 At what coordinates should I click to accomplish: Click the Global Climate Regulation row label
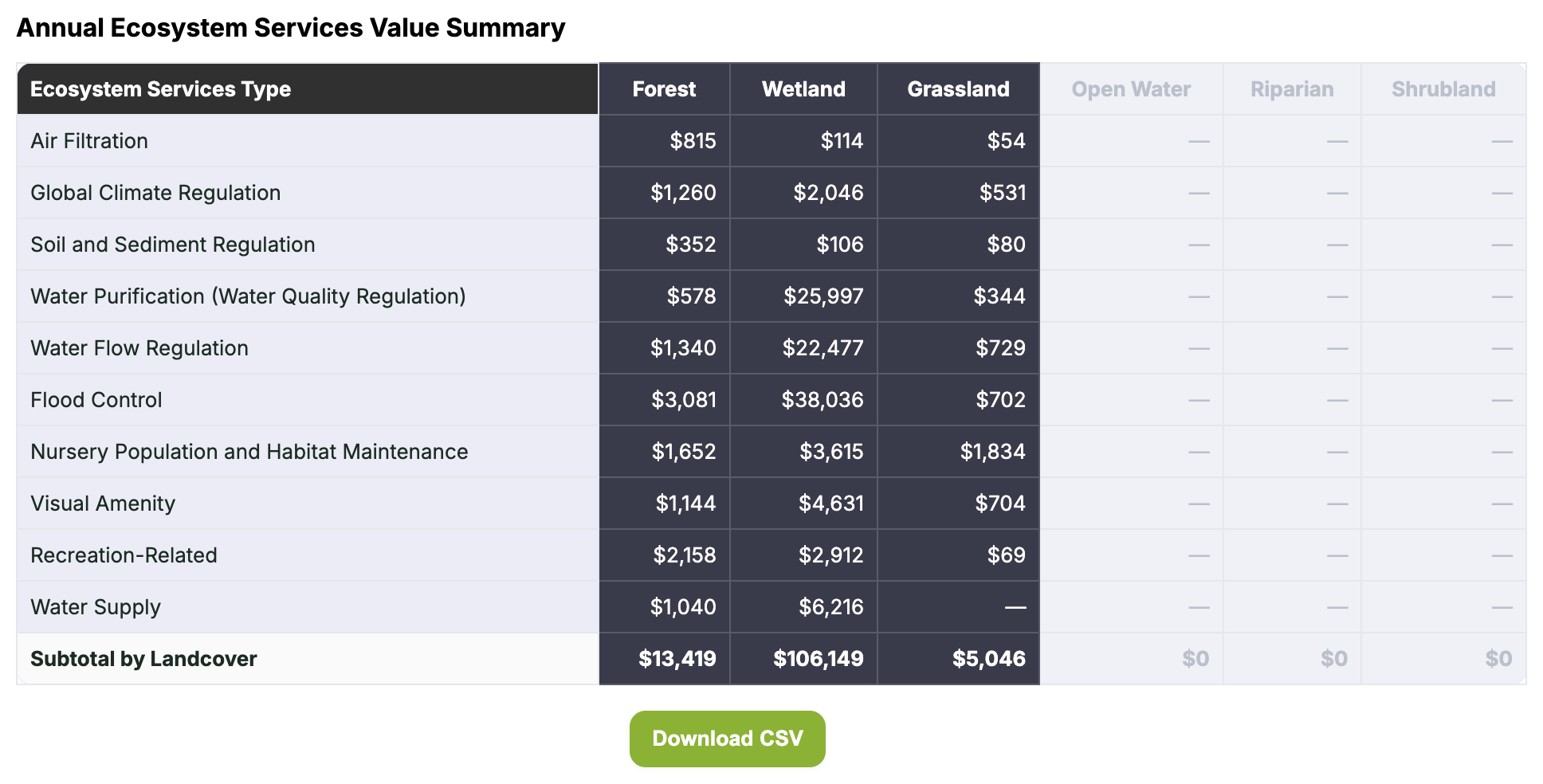tap(155, 193)
